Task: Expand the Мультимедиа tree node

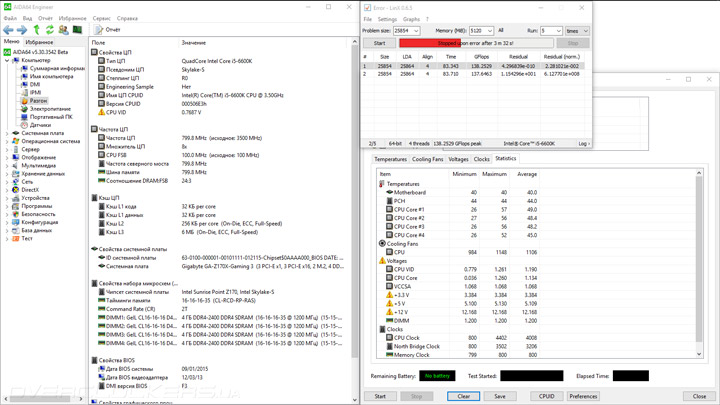Action: (x=7, y=166)
